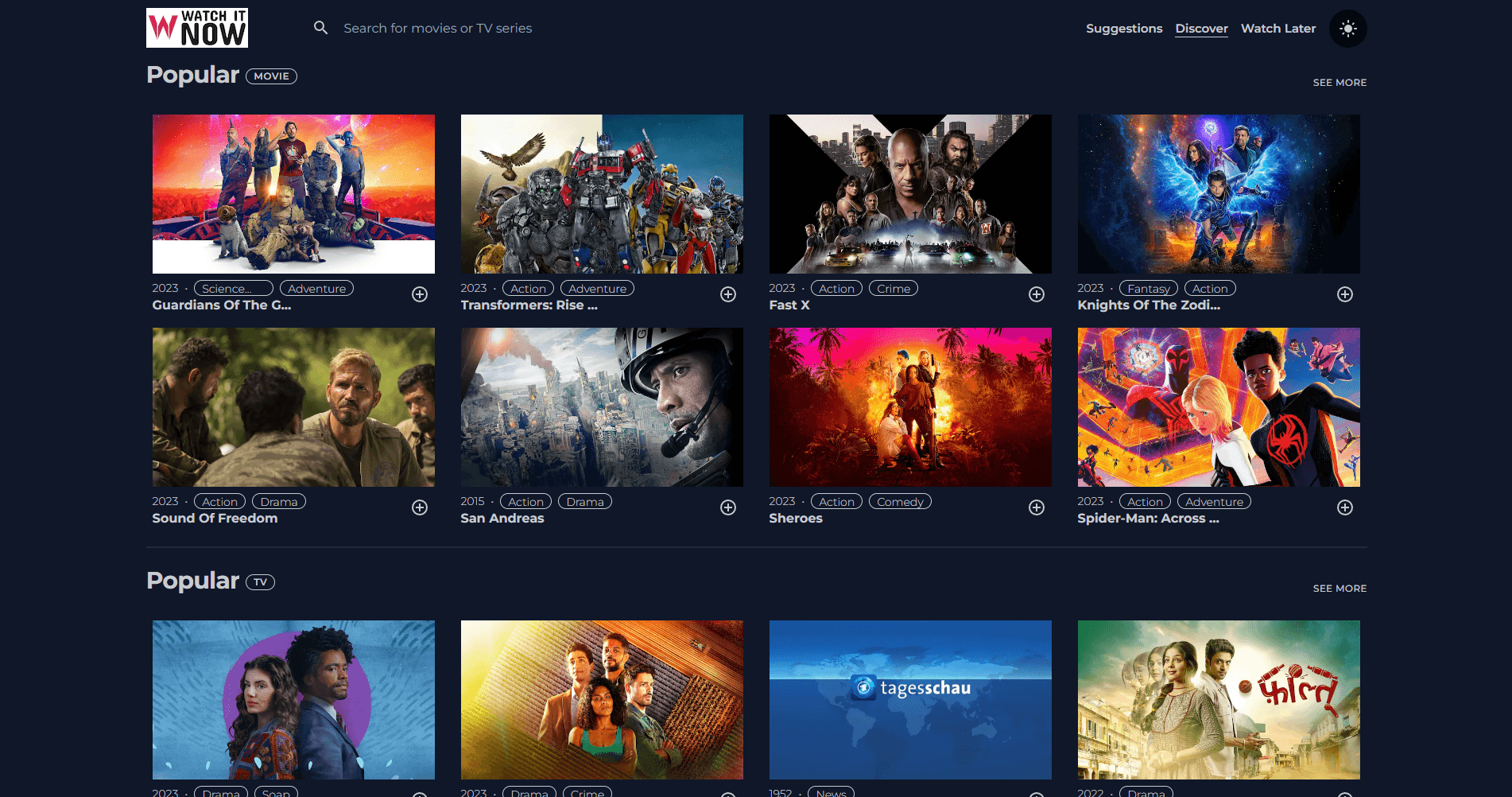See more popular movies
This screenshot has height=797, width=1512.
[x=1339, y=83]
